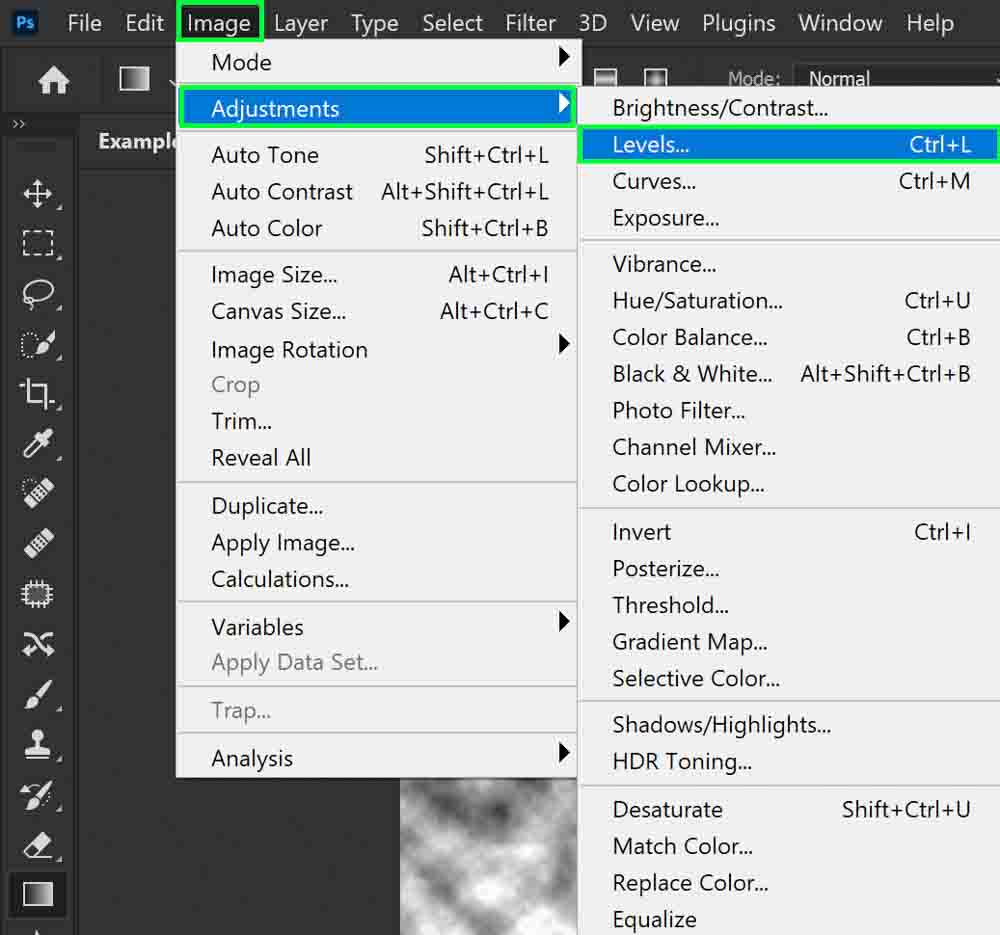1000x935 pixels.
Task: Open the File menu
Action: pos(84,24)
